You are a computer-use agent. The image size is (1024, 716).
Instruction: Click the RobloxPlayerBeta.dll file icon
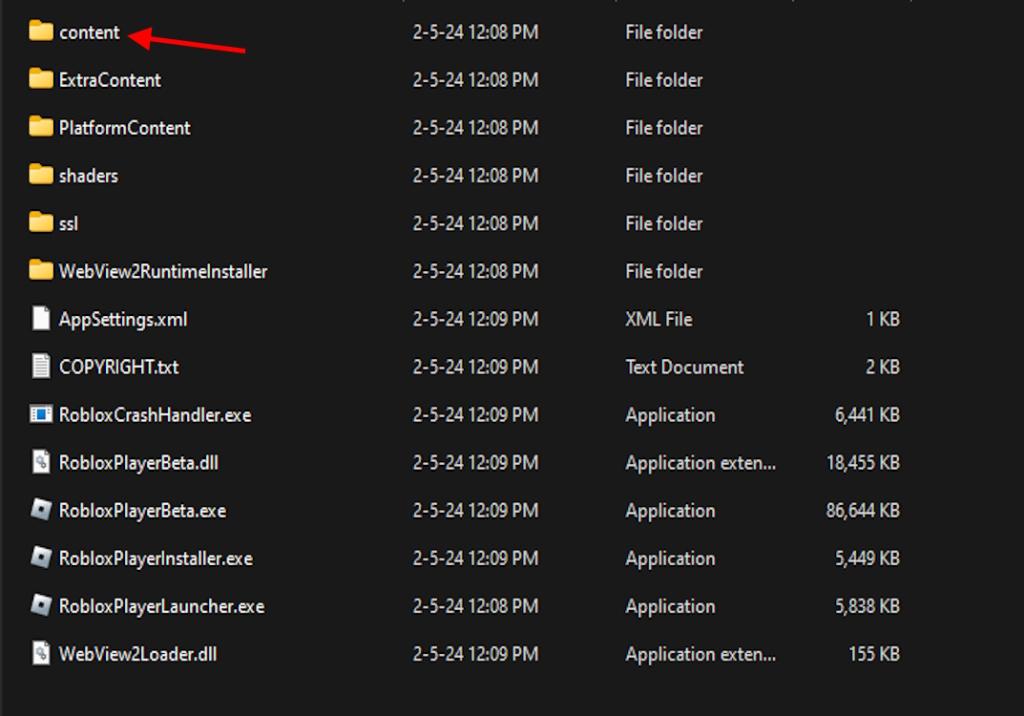(41, 463)
